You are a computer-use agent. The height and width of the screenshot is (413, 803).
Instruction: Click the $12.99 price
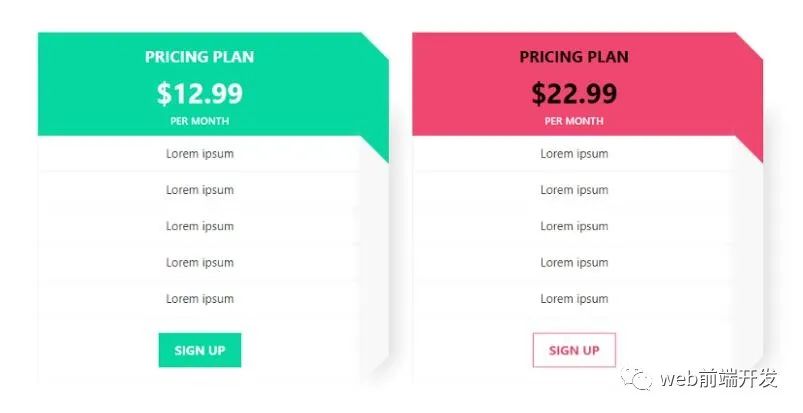[x=199, y=94]
